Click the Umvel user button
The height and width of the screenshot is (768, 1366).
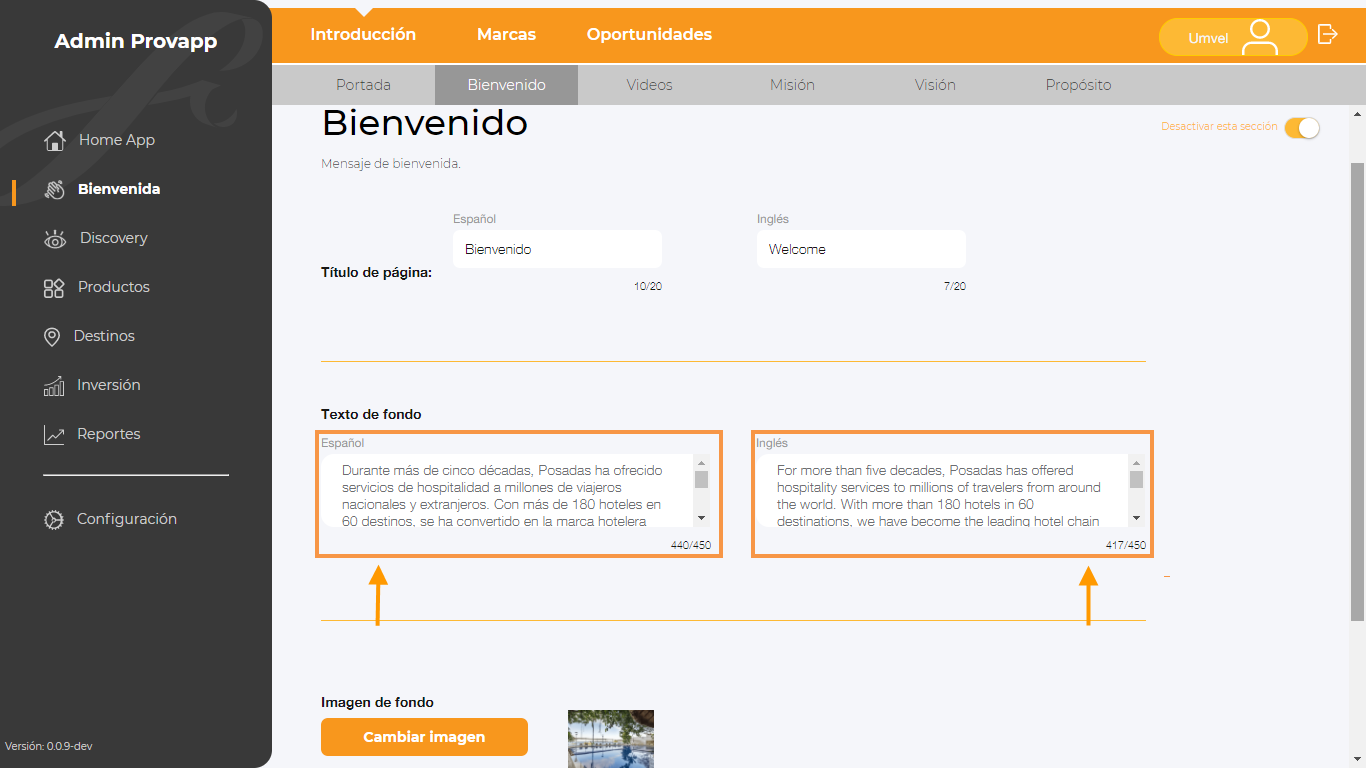click(1232, 37)
